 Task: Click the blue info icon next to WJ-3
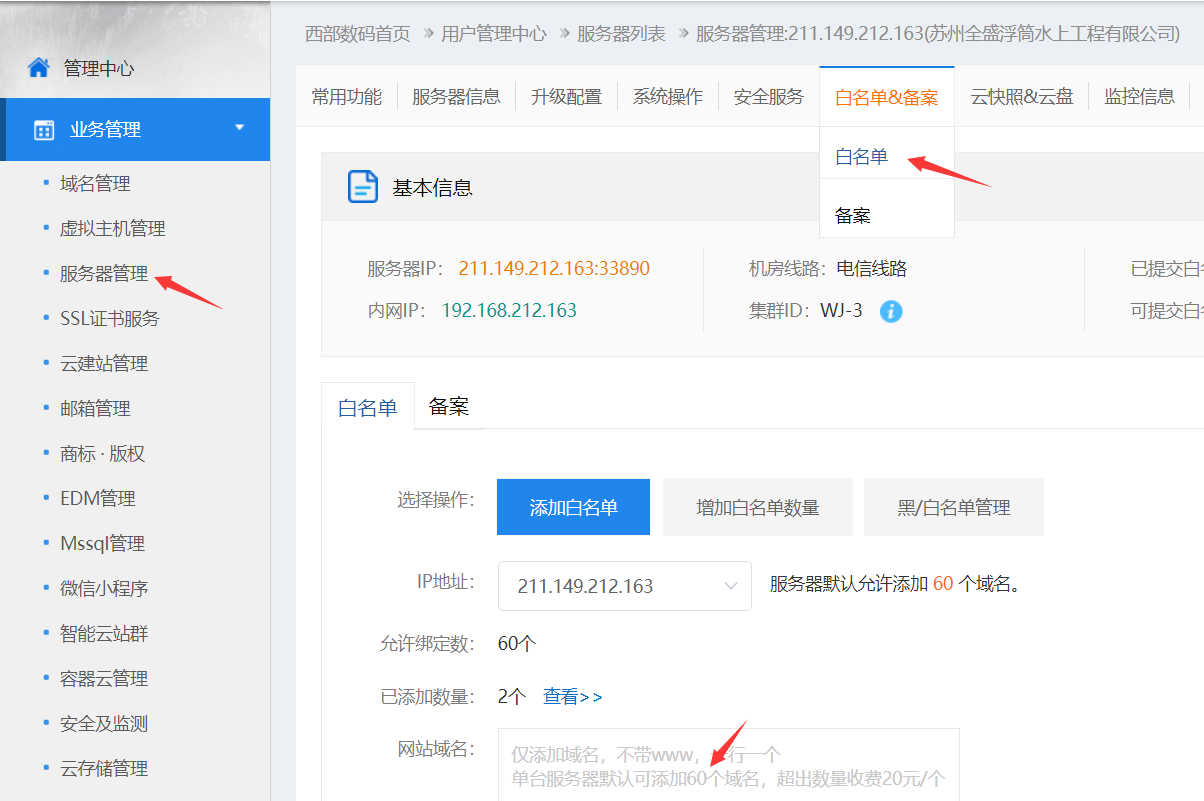[x=891, y=311]
